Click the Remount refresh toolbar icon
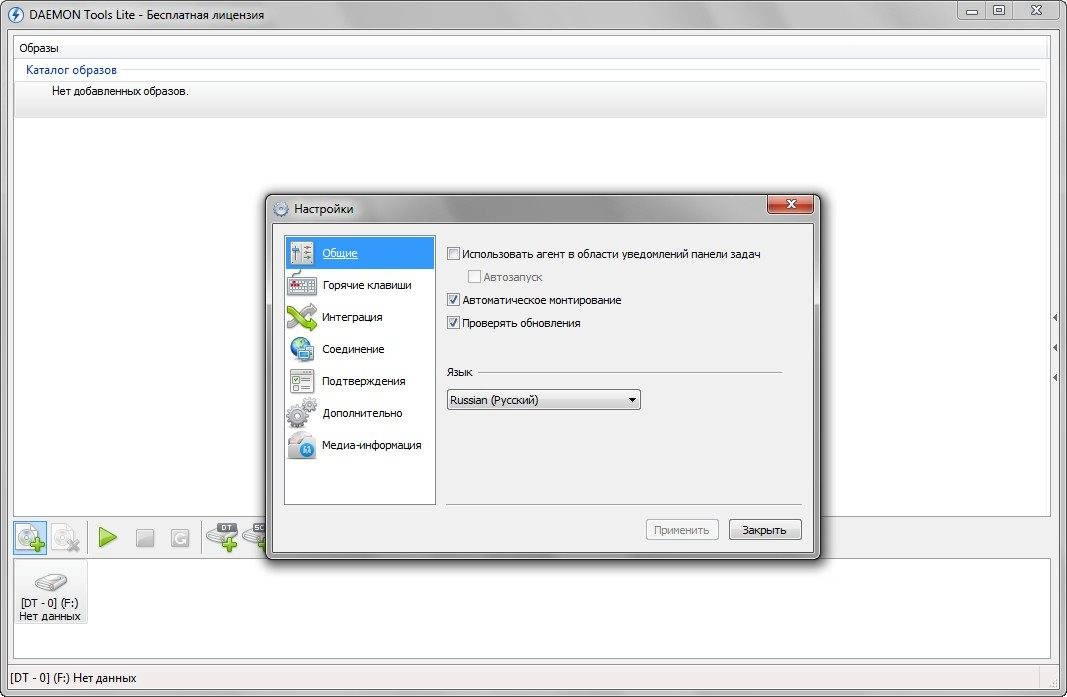This screenshot has height=697, width=1067. (180, 538)
